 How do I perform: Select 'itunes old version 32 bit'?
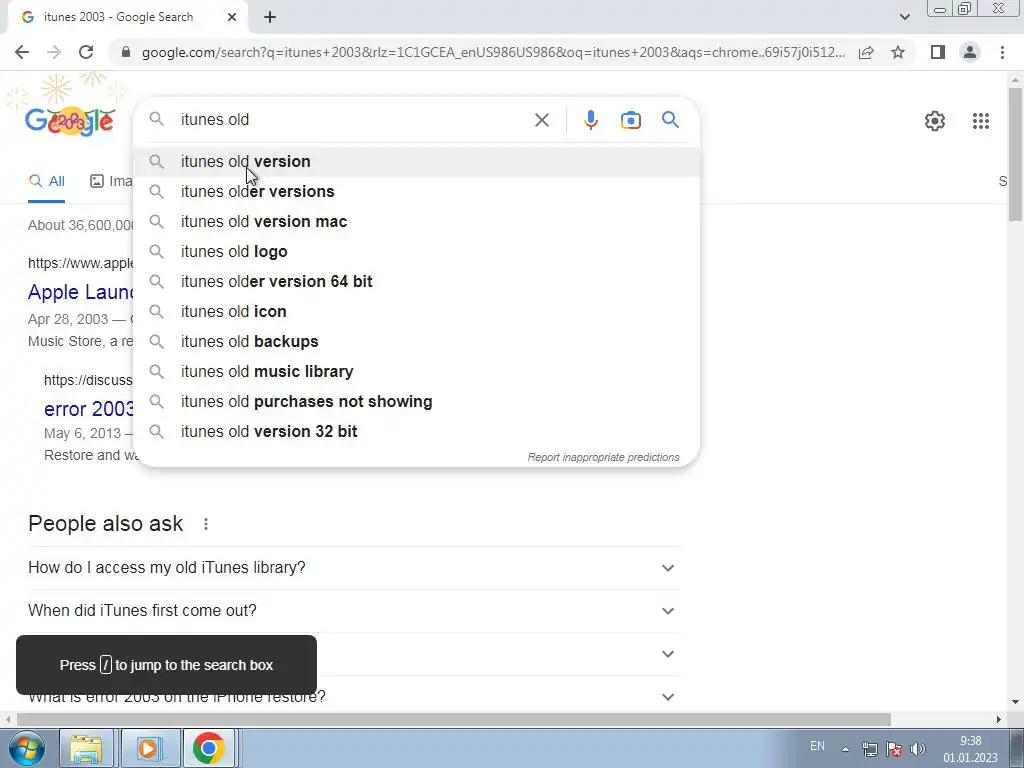(x=417, y=432)
